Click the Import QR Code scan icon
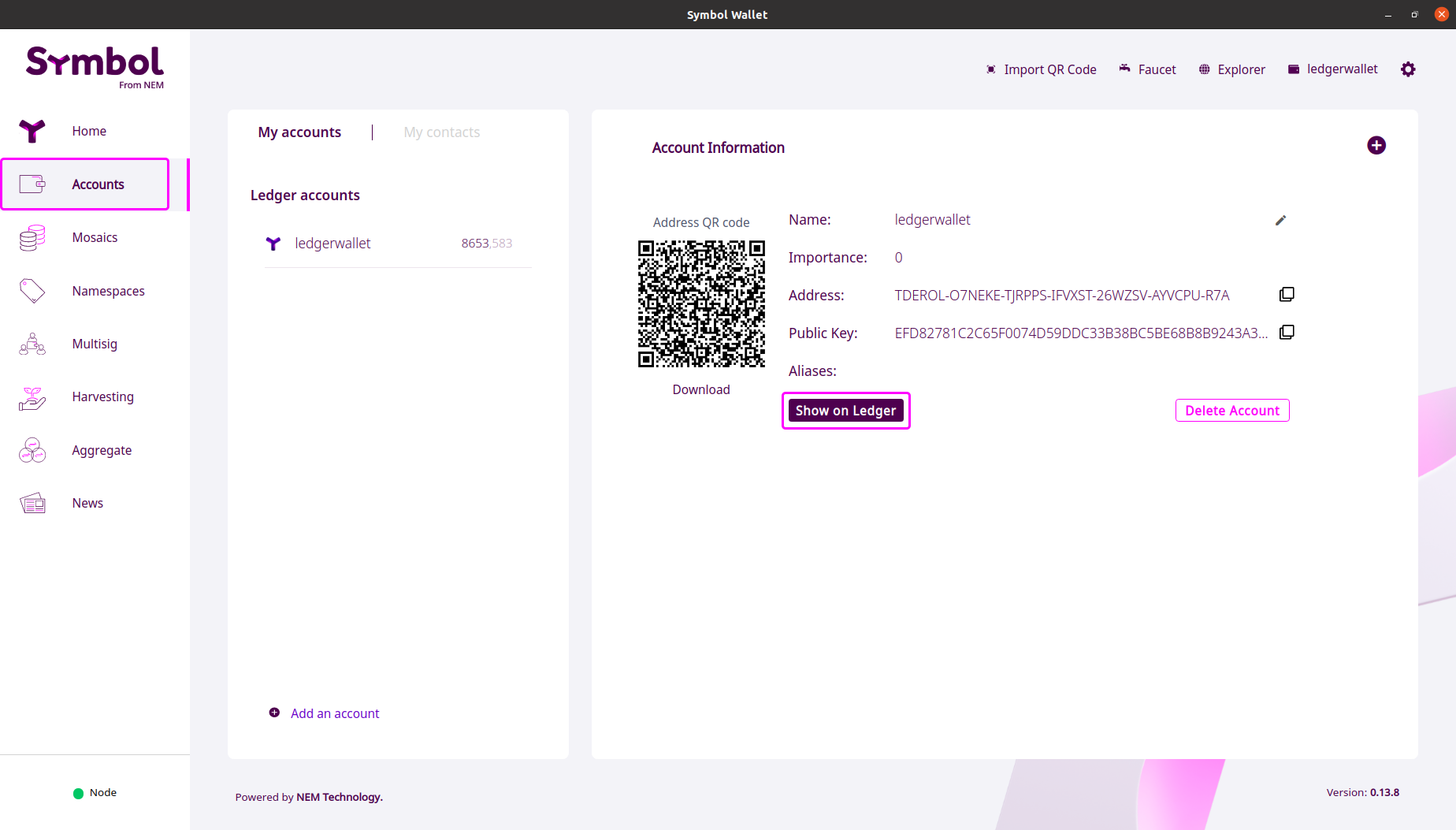This screenshot has height=830, width=1456. (x=991, y=69)
